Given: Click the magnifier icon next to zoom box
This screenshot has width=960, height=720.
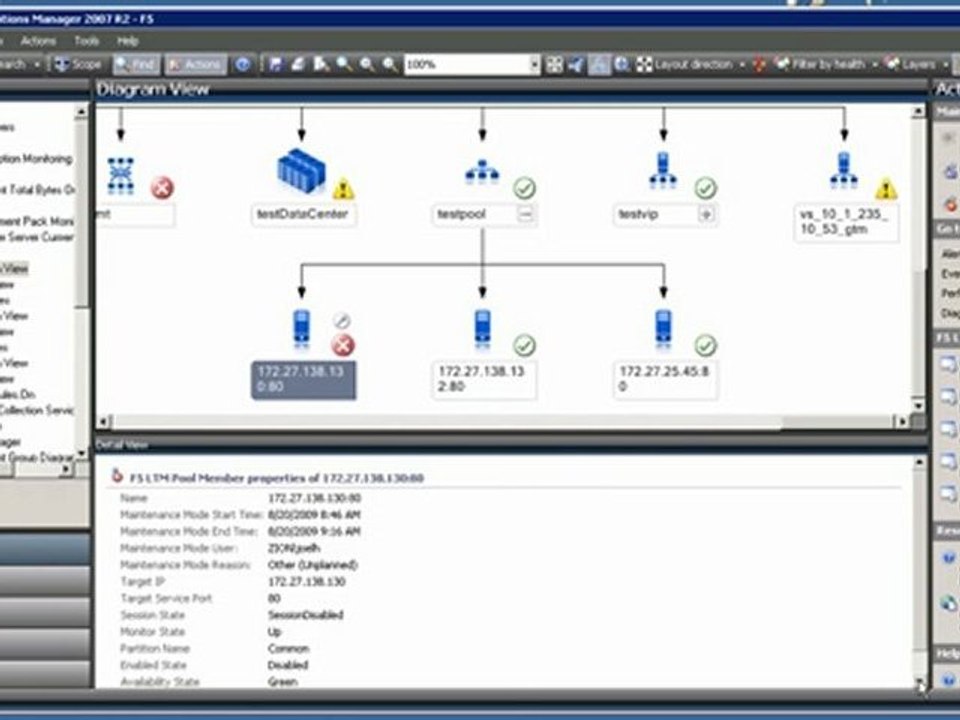Looking at the screenshot, I should coord(389,64).
